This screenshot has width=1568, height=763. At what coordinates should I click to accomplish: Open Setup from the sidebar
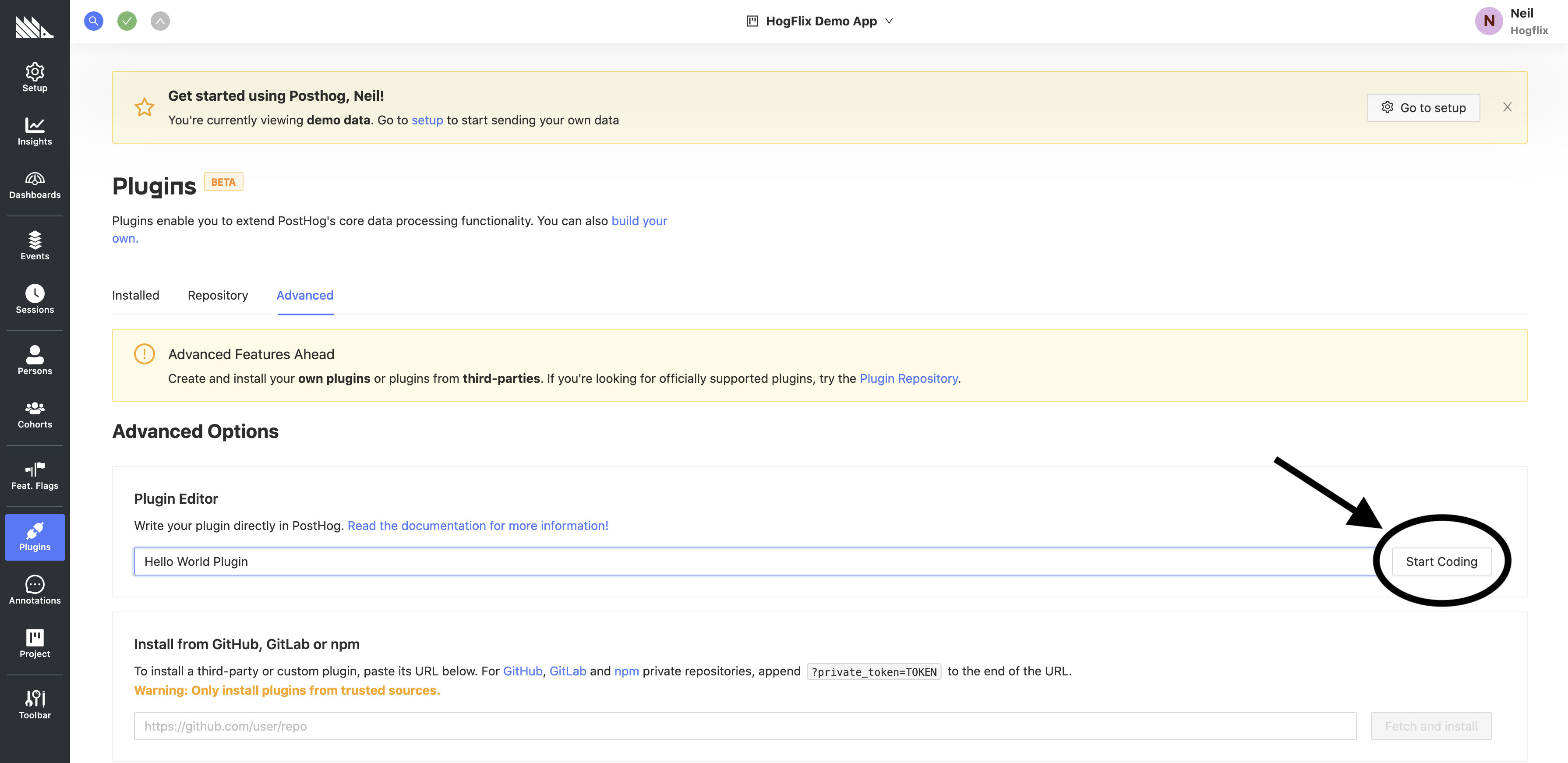35,78
